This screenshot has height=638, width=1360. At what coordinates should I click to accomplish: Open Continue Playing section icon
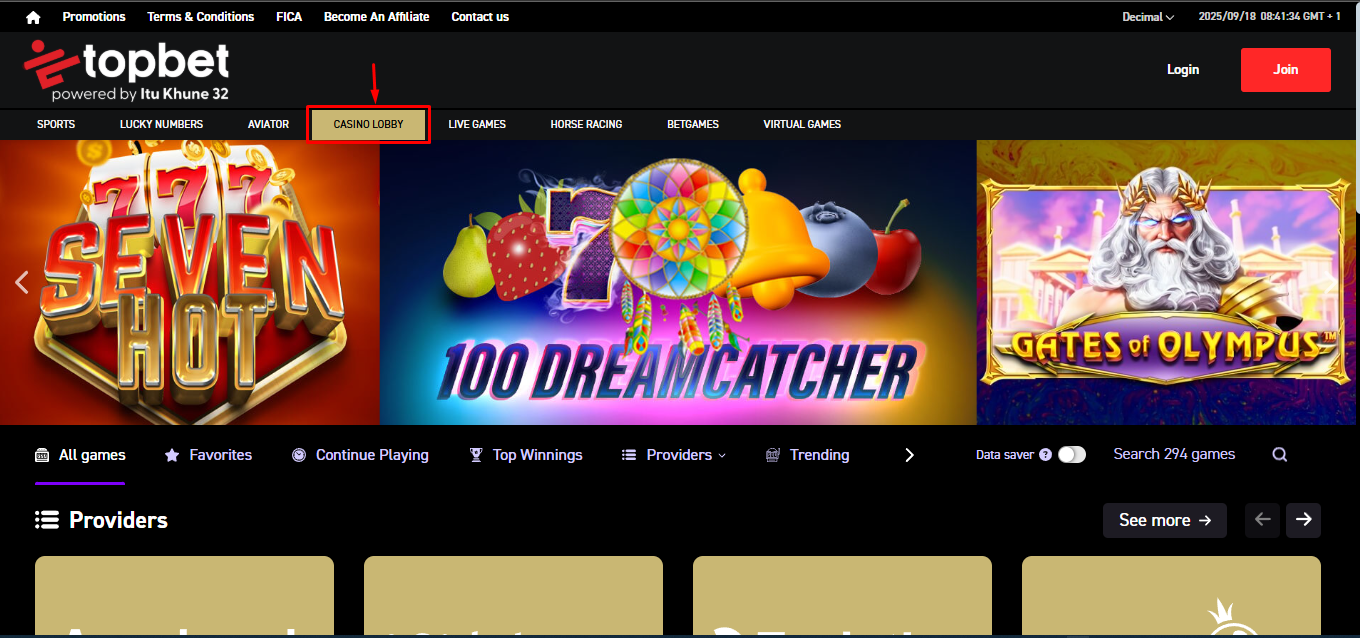(297, 454)
